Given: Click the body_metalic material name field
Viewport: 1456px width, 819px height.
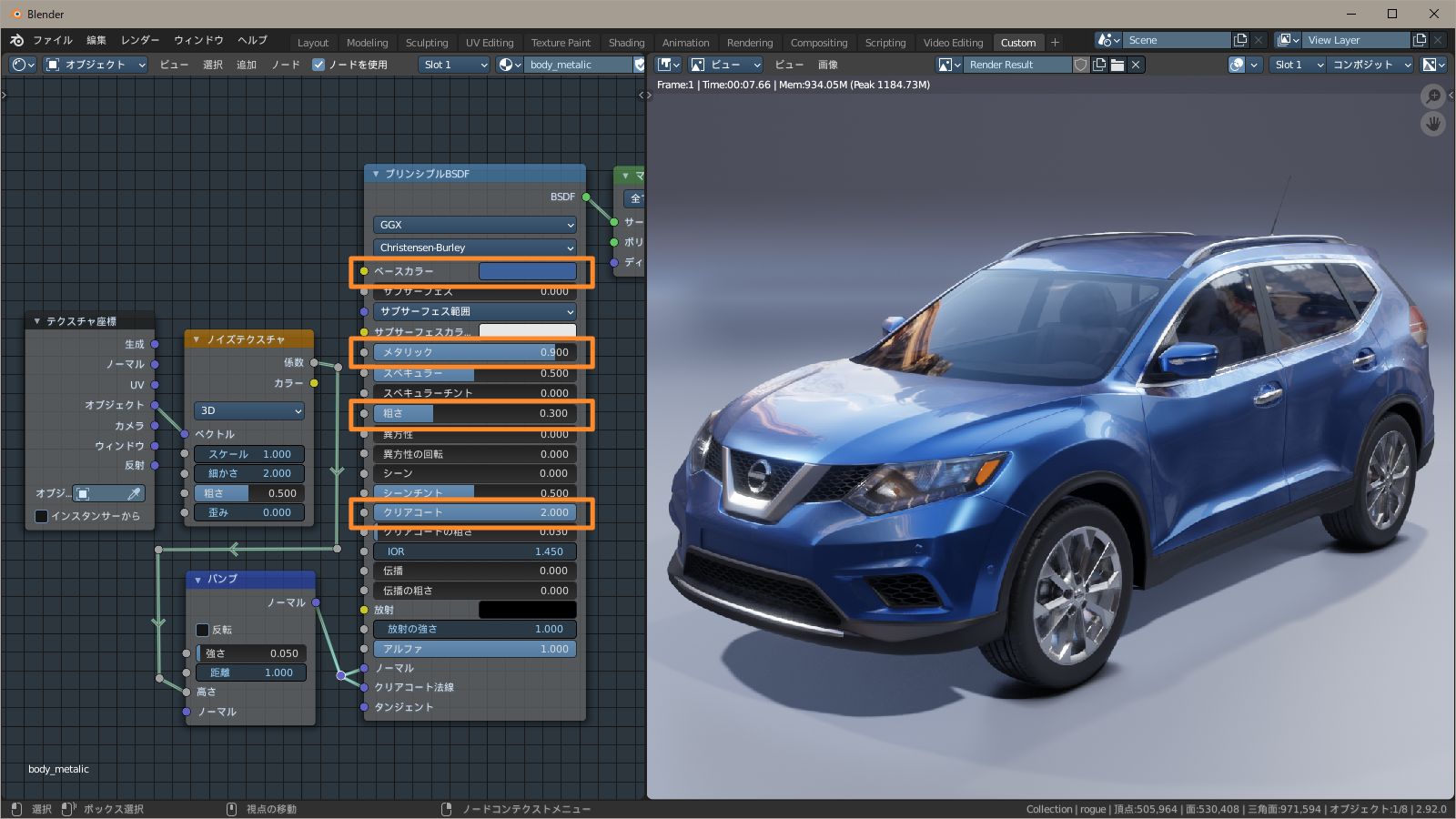Looking at the screenshot, I should pyautogui.click(x=578, y=65).
